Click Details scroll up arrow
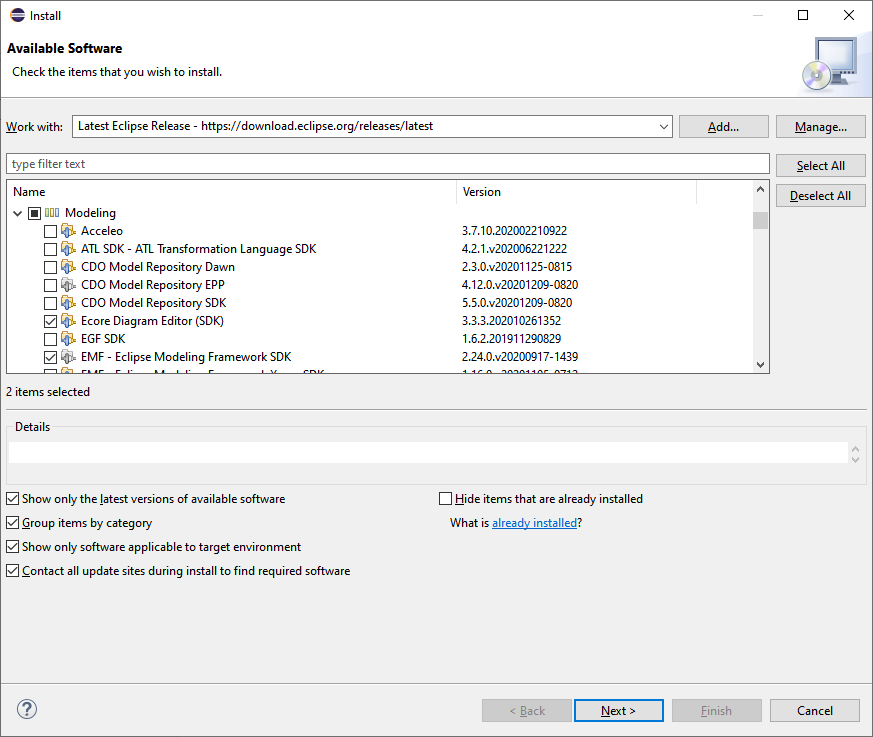The width and height of the screenshot is (873, 737). pos(856,449)
